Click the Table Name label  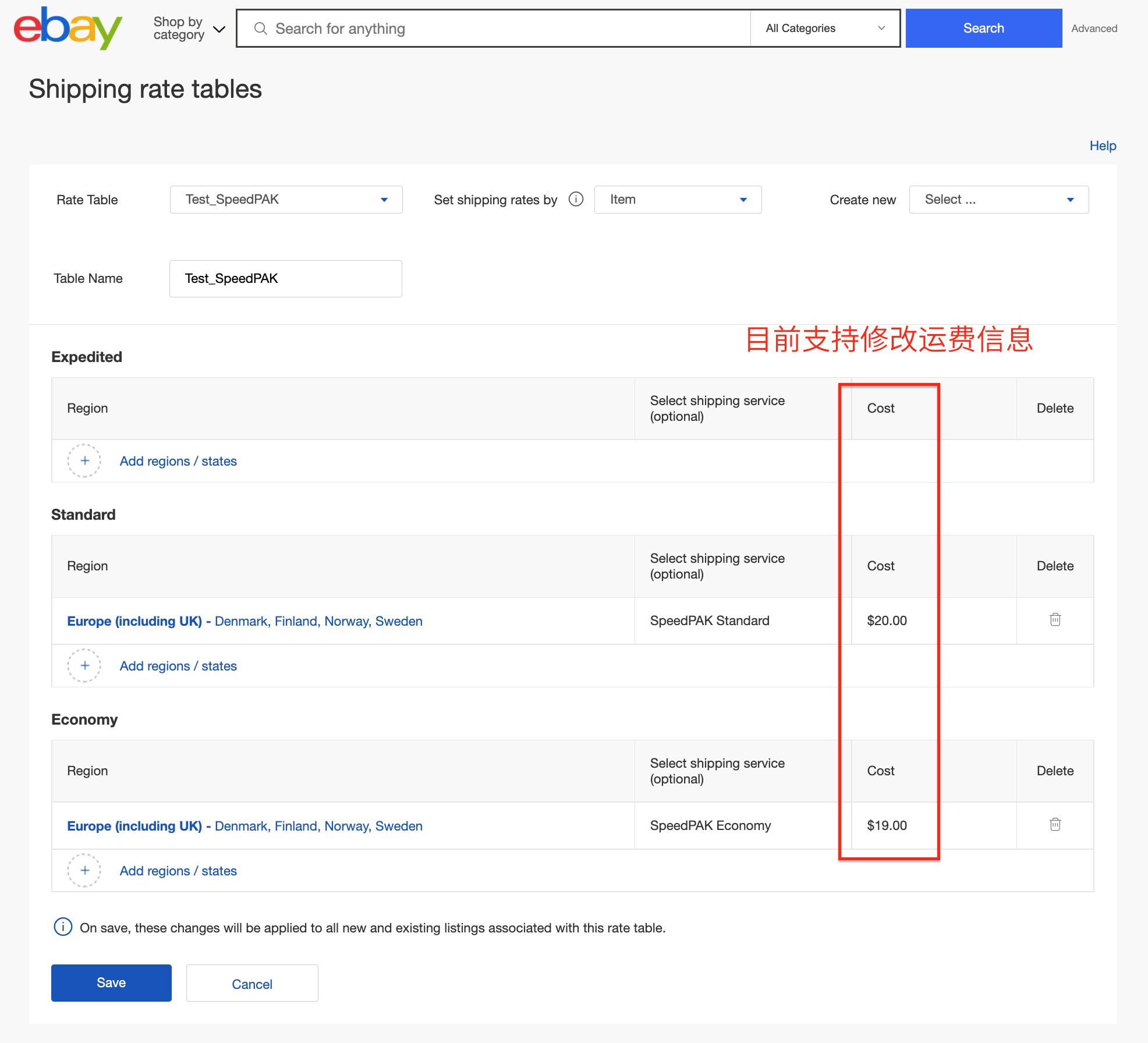88,279
